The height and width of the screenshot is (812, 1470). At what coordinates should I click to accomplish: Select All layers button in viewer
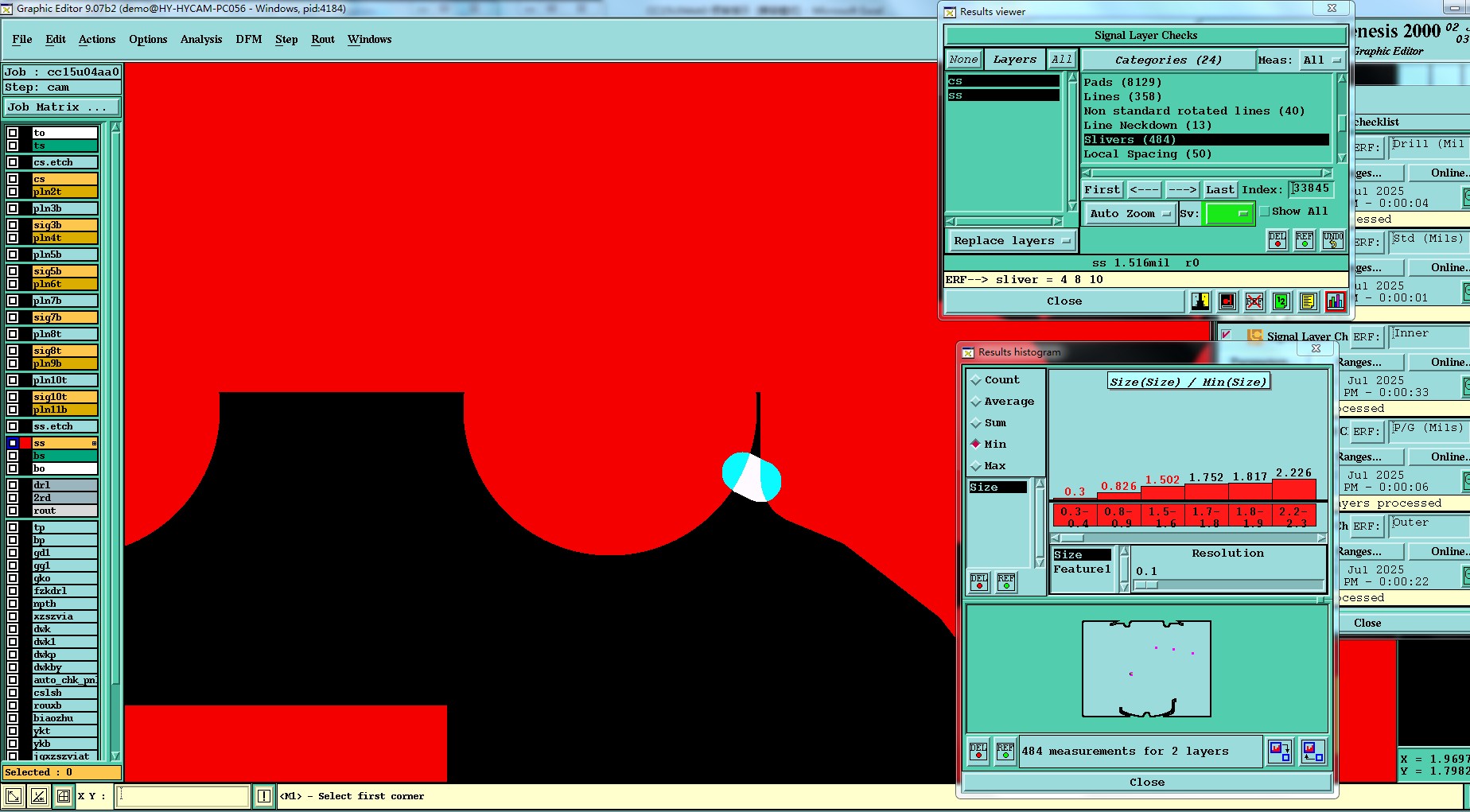point(1061,60)
